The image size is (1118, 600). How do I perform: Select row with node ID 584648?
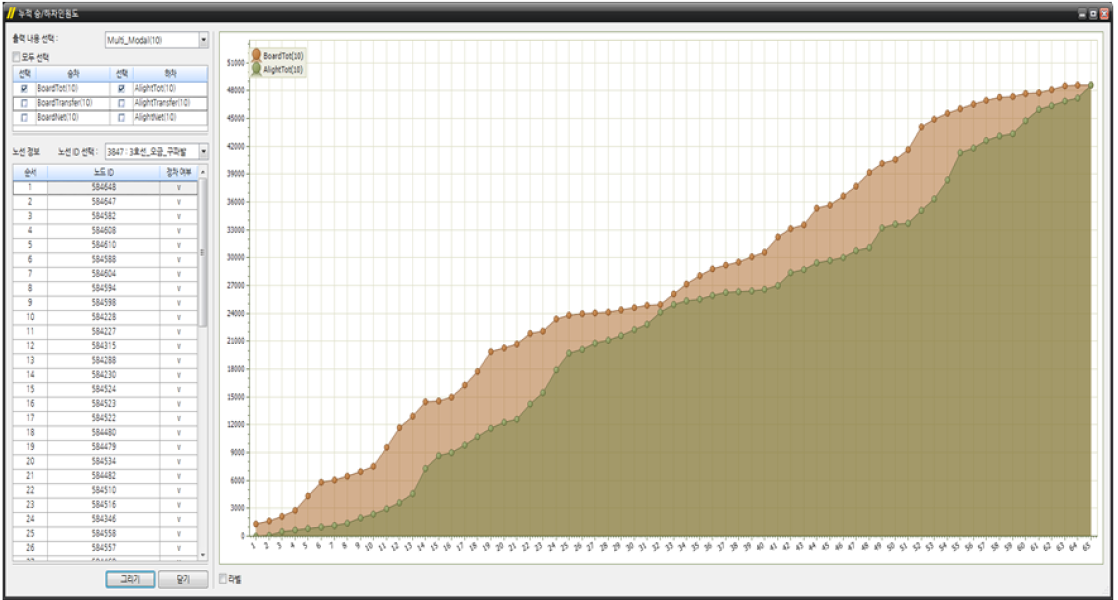(103, 187)
